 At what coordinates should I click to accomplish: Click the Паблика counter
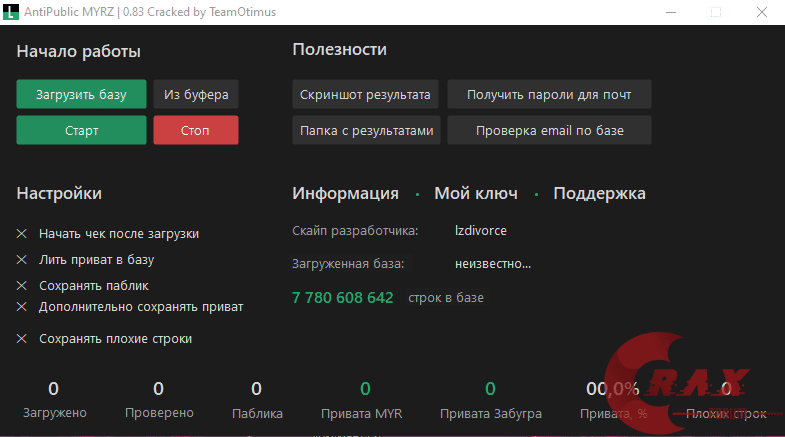pos(257,400)
